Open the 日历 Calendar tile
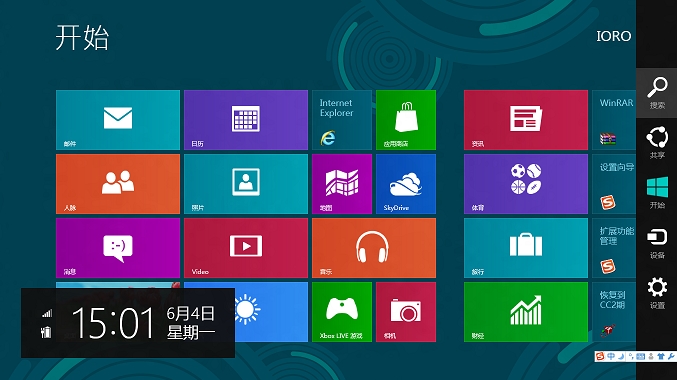This screenshot has height=380, width=677. [246, 120]
